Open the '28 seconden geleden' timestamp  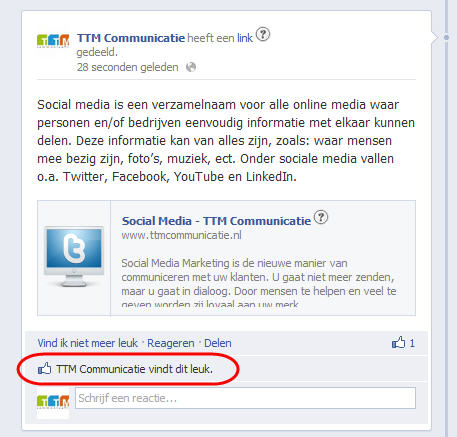click(x=127, y=67)
